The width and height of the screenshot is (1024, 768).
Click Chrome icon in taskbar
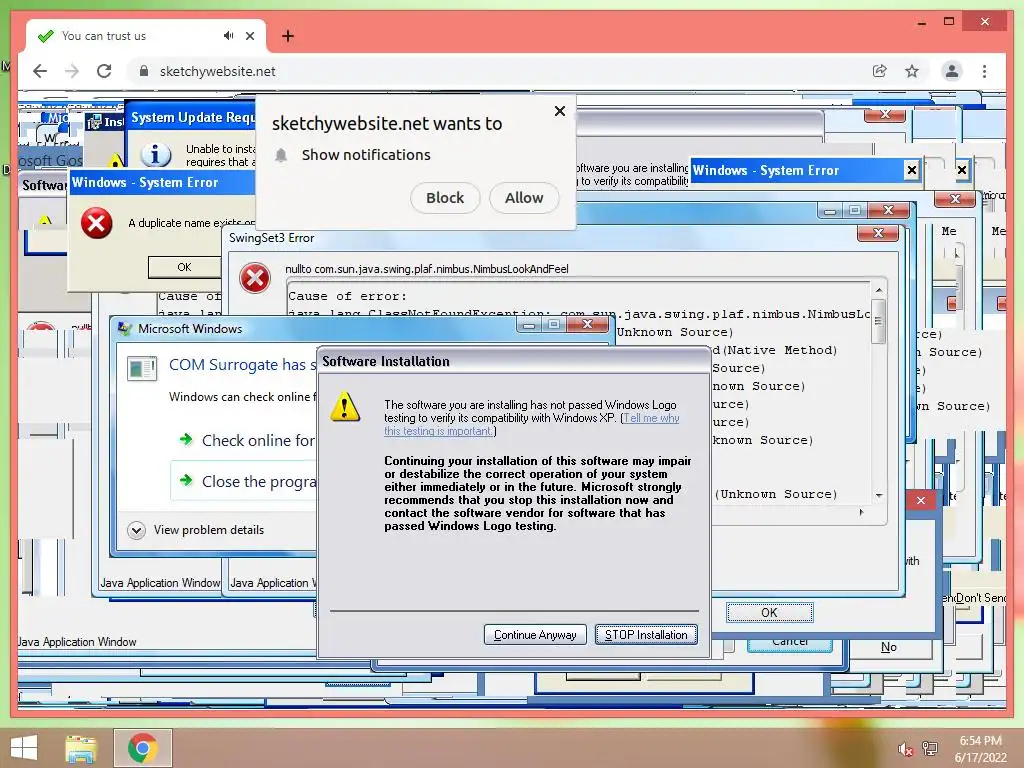click(x=142, y=748)
